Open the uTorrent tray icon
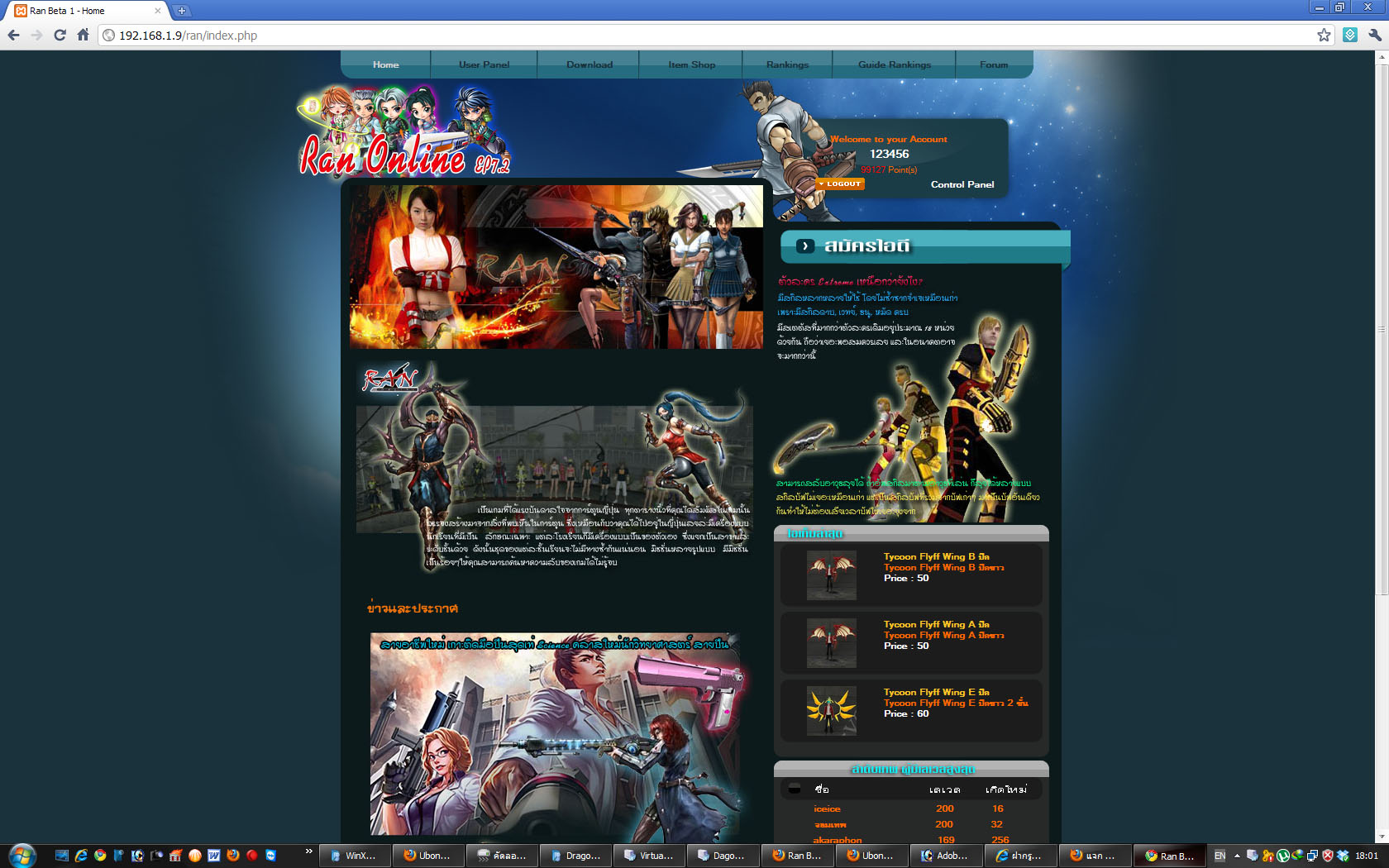 pyautogui.click(x=1283, y=856)
